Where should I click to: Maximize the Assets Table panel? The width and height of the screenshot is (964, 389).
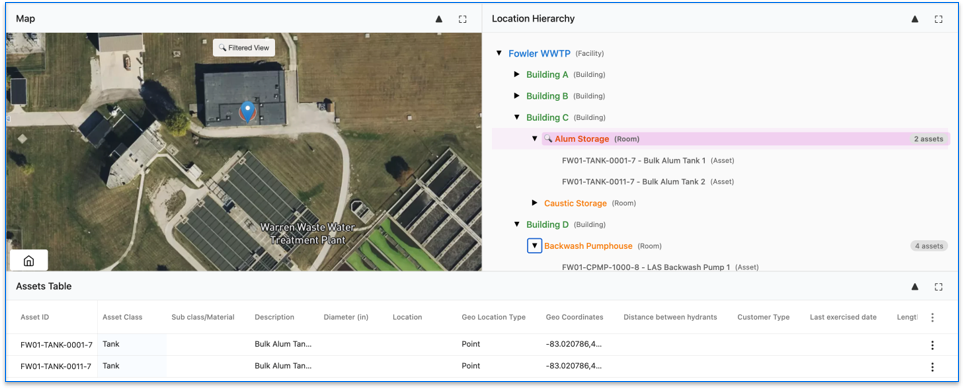pyautogui.click(x=938, y=286)
